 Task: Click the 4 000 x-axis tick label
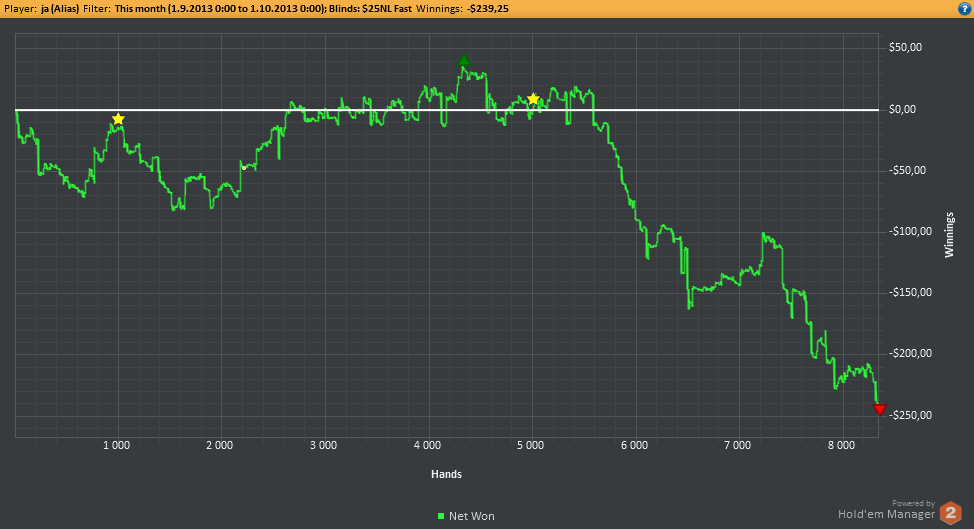click(428, 444)
